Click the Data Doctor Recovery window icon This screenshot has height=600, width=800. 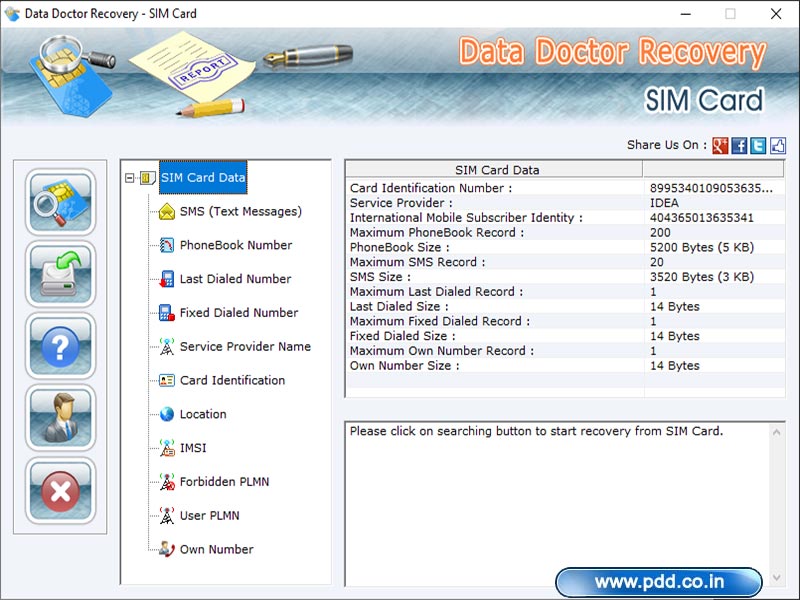pos(14,14)
